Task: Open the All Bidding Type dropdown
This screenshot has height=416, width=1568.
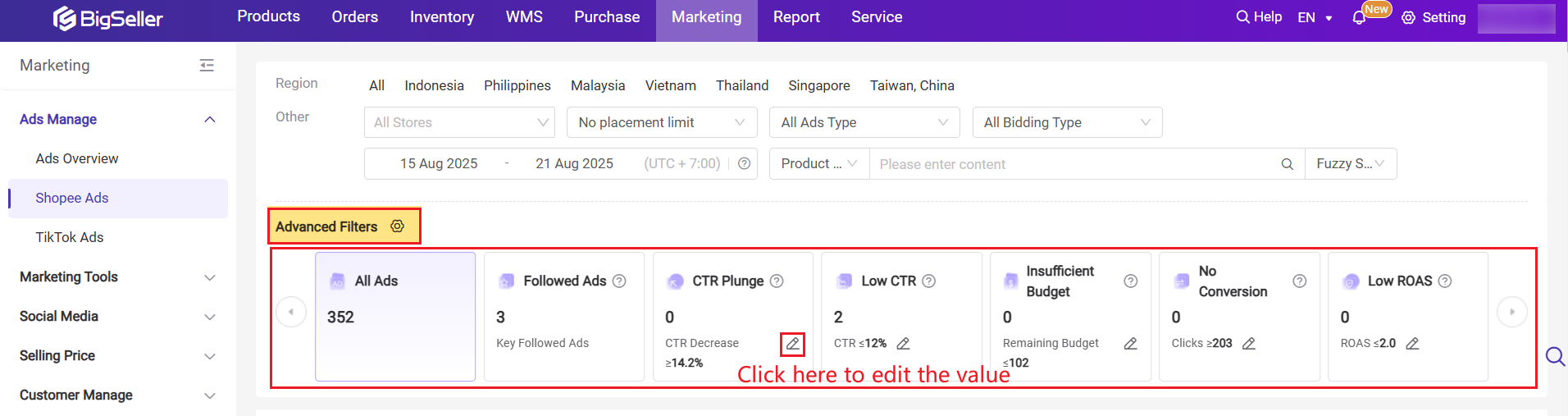Action: [x=1067, y=122]
